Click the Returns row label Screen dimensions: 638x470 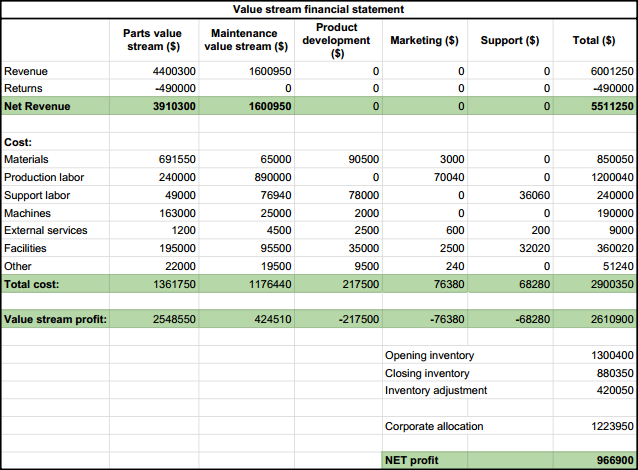25,88
